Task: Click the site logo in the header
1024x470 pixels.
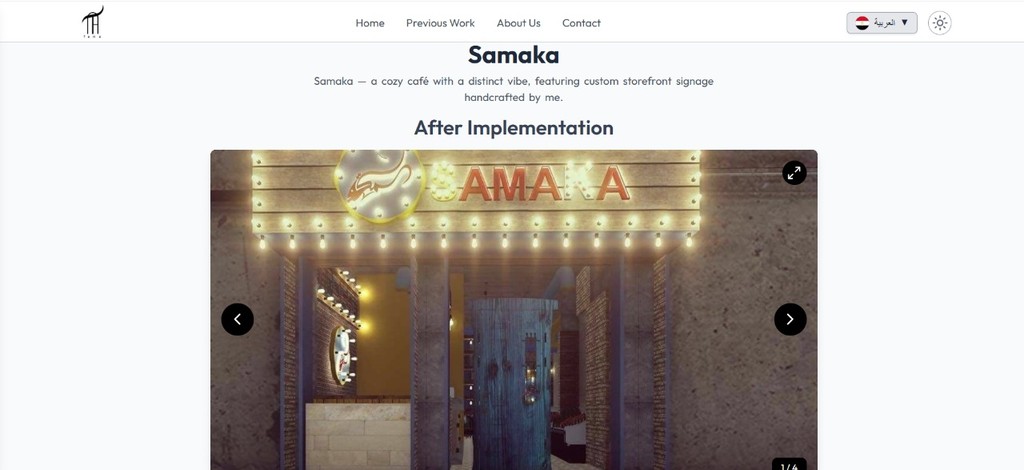Action: click(x=92, y=22)
